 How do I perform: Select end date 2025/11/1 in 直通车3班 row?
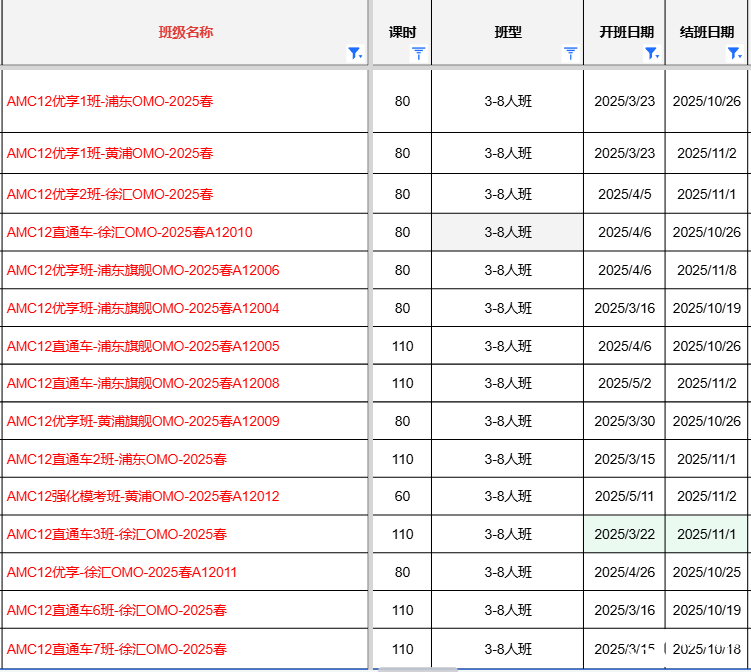707,534
